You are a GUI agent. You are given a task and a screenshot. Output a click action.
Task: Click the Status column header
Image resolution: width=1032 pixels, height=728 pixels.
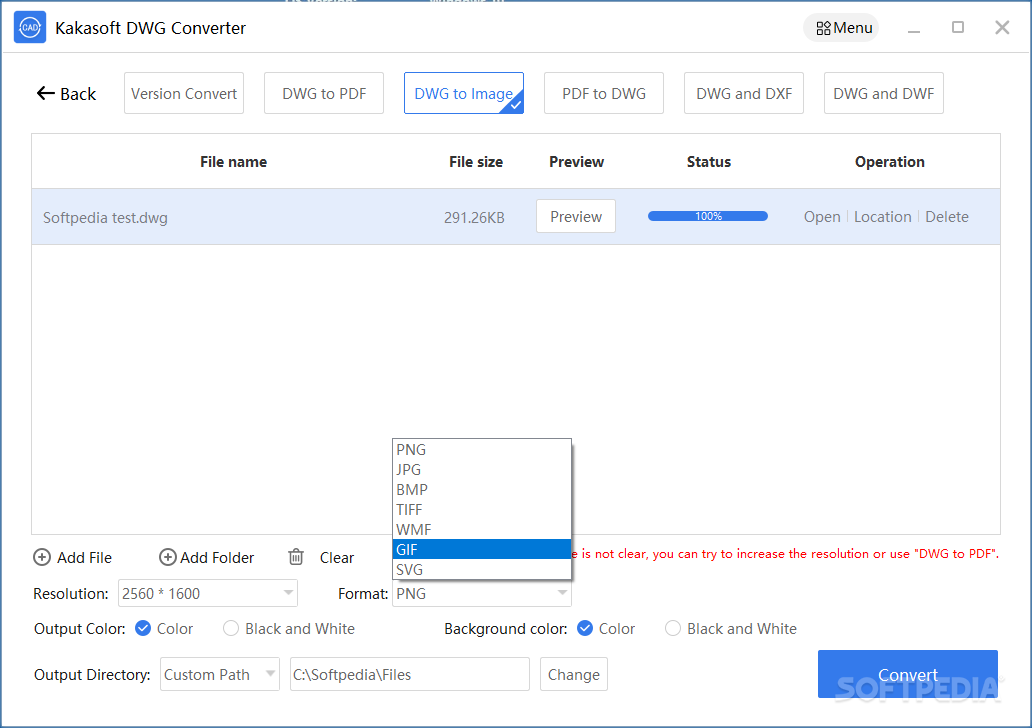pyautogui.click(x=709, y=162)
